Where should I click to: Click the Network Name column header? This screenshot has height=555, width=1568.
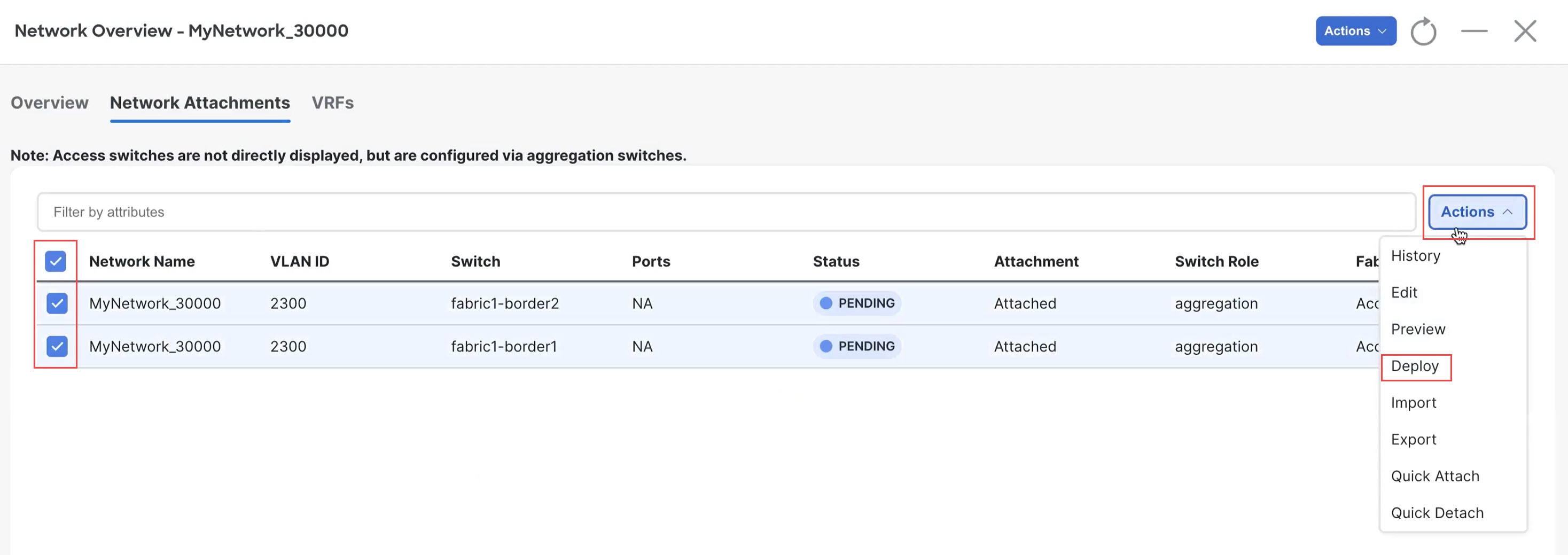point(142,262)
